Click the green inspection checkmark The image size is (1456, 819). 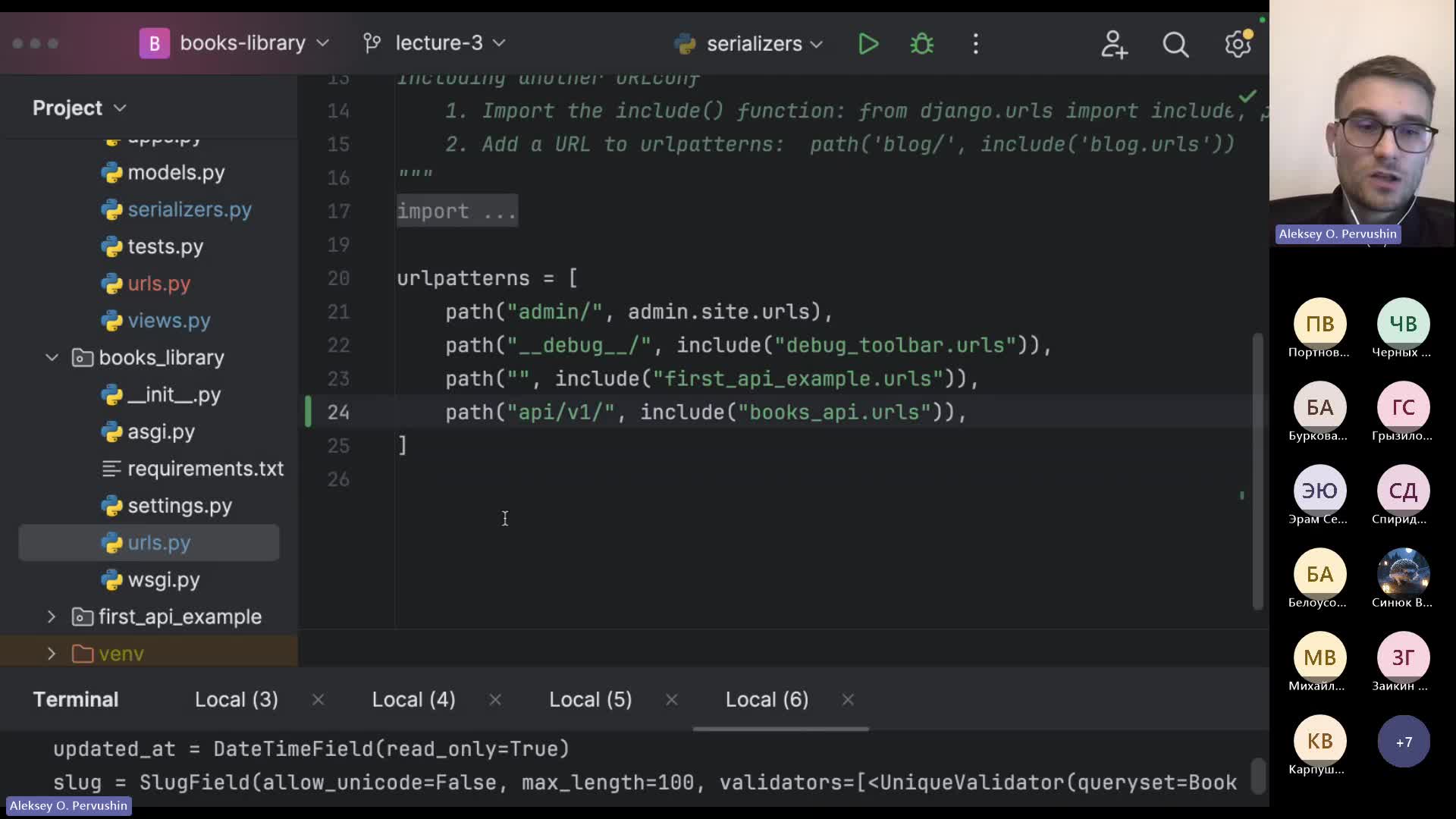[1247, 96]
